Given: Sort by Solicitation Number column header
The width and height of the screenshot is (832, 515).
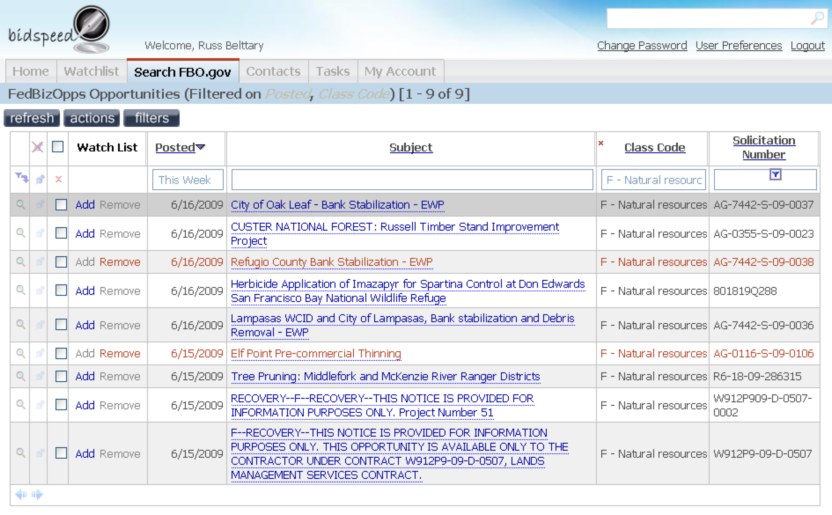Looking at the screenshot, I should (764, 147).
